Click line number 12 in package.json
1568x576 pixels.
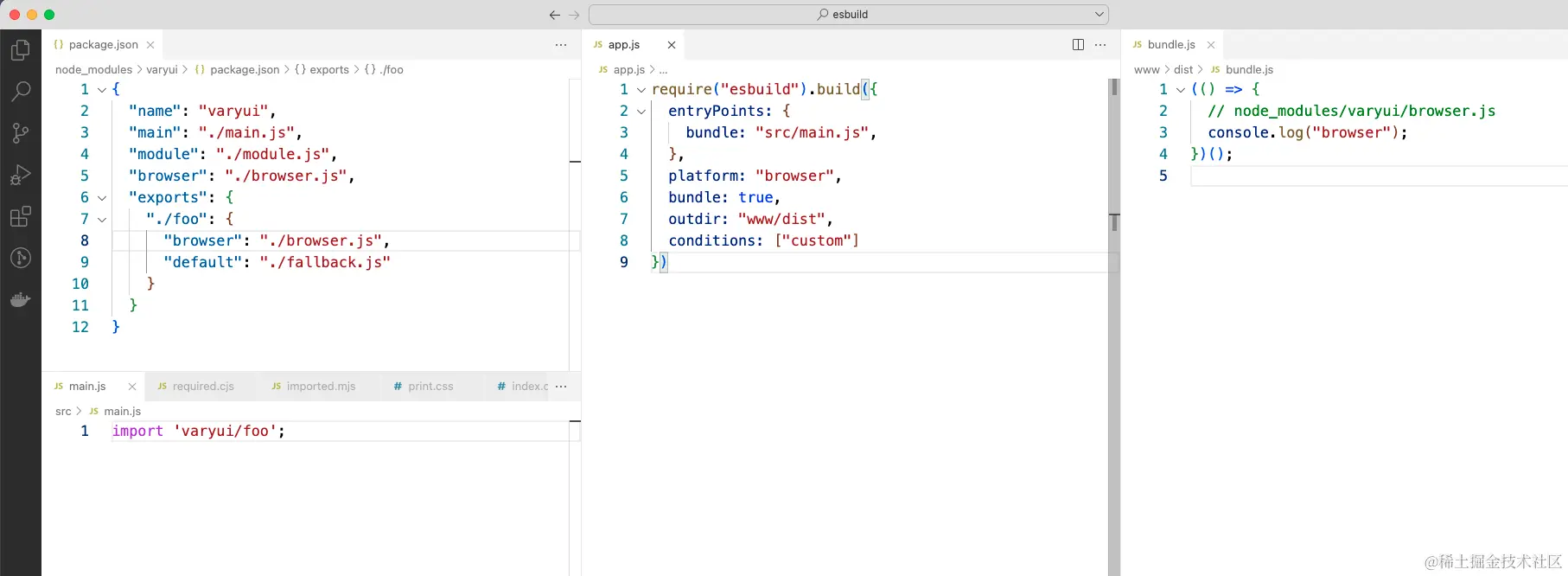pyautogui.click(x=80, y=327)
